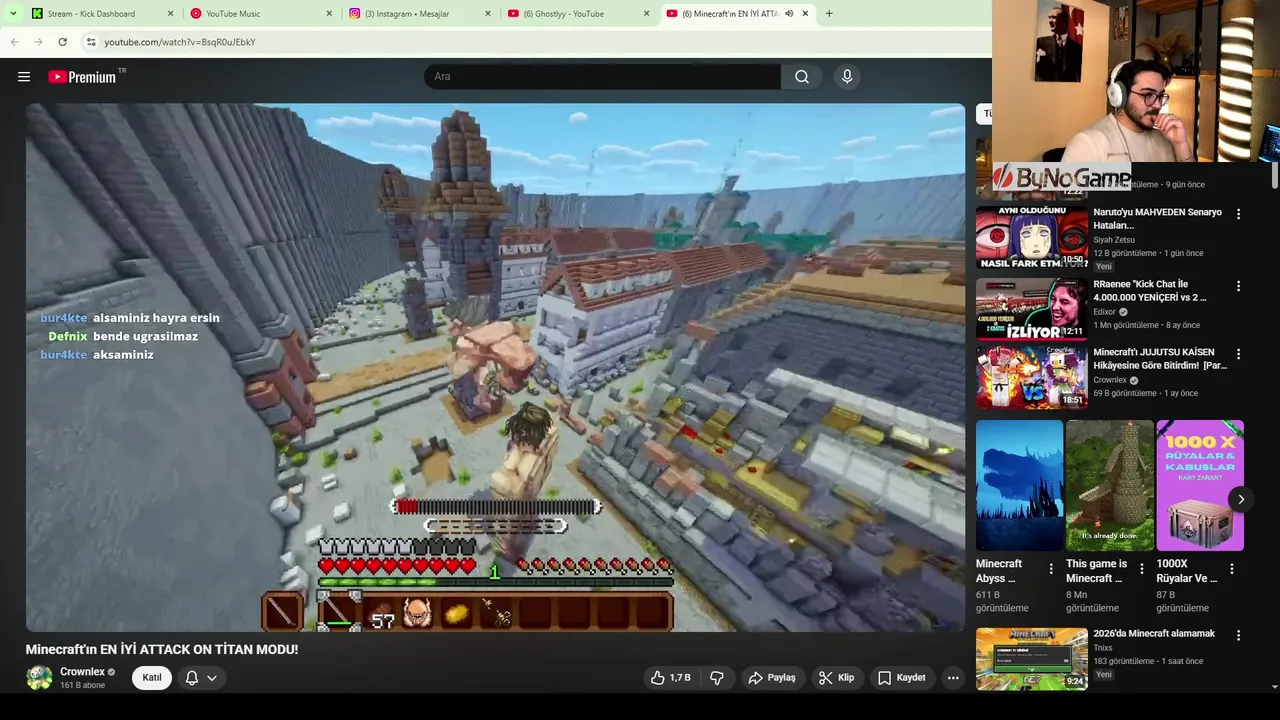The height and width of the screenshot is (720, 1280).
Task: Open RRaenee Kick Chat İle 4.000.000 YENİÇERİ video thumbnail
Action: [x=1032, y=309]
